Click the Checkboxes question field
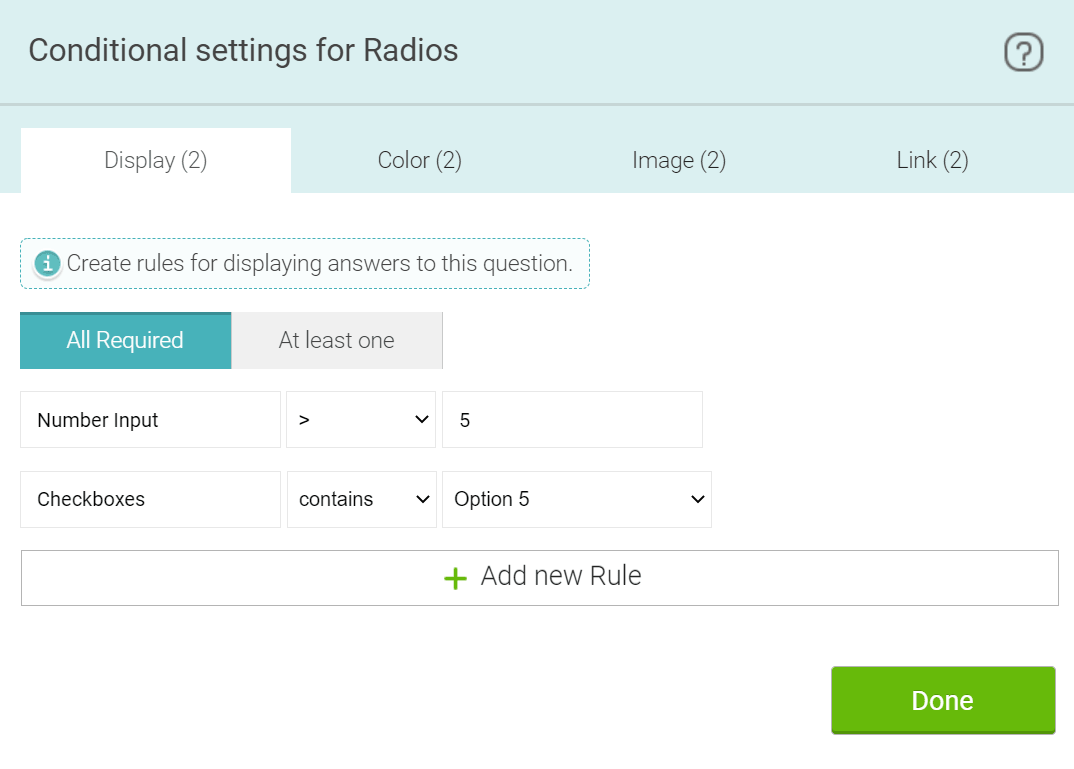The width and height of the screenshot is (1074, 769). (151, 499)
